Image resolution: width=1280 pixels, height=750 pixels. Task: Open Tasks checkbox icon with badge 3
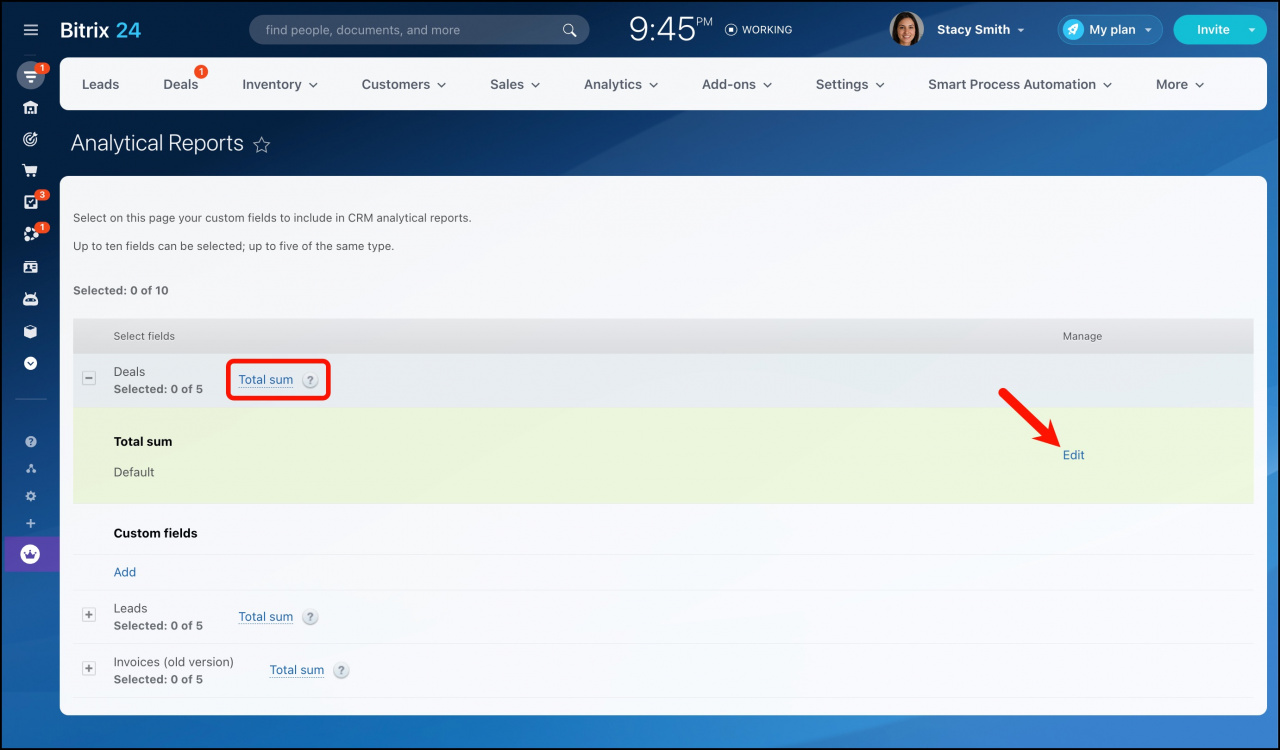coord(31,202)
